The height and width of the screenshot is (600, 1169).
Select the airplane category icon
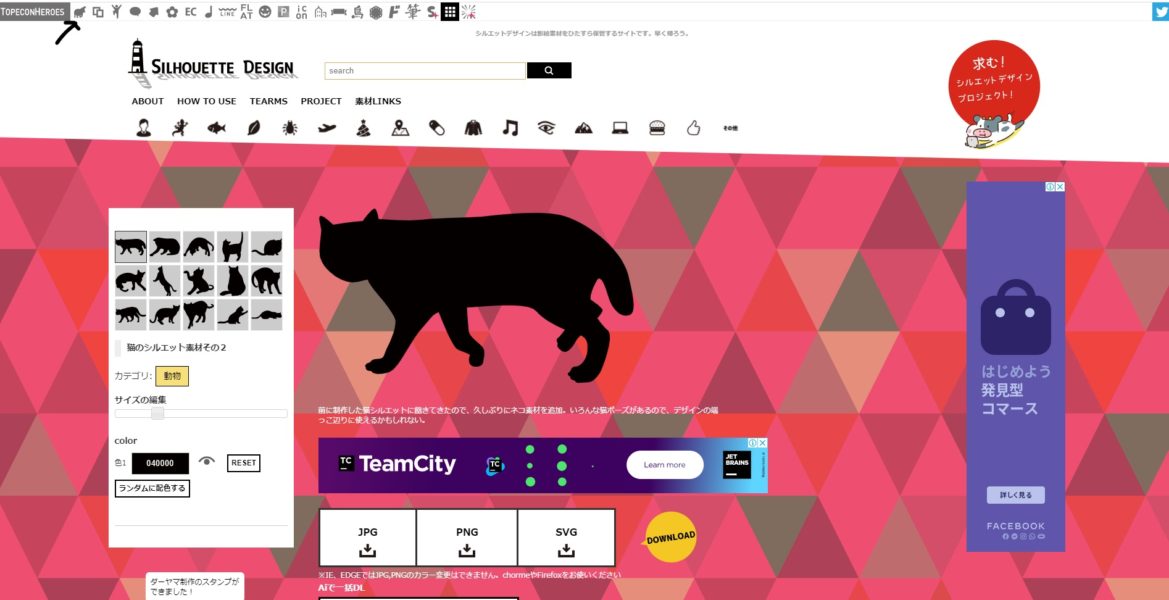pos(327,127)
